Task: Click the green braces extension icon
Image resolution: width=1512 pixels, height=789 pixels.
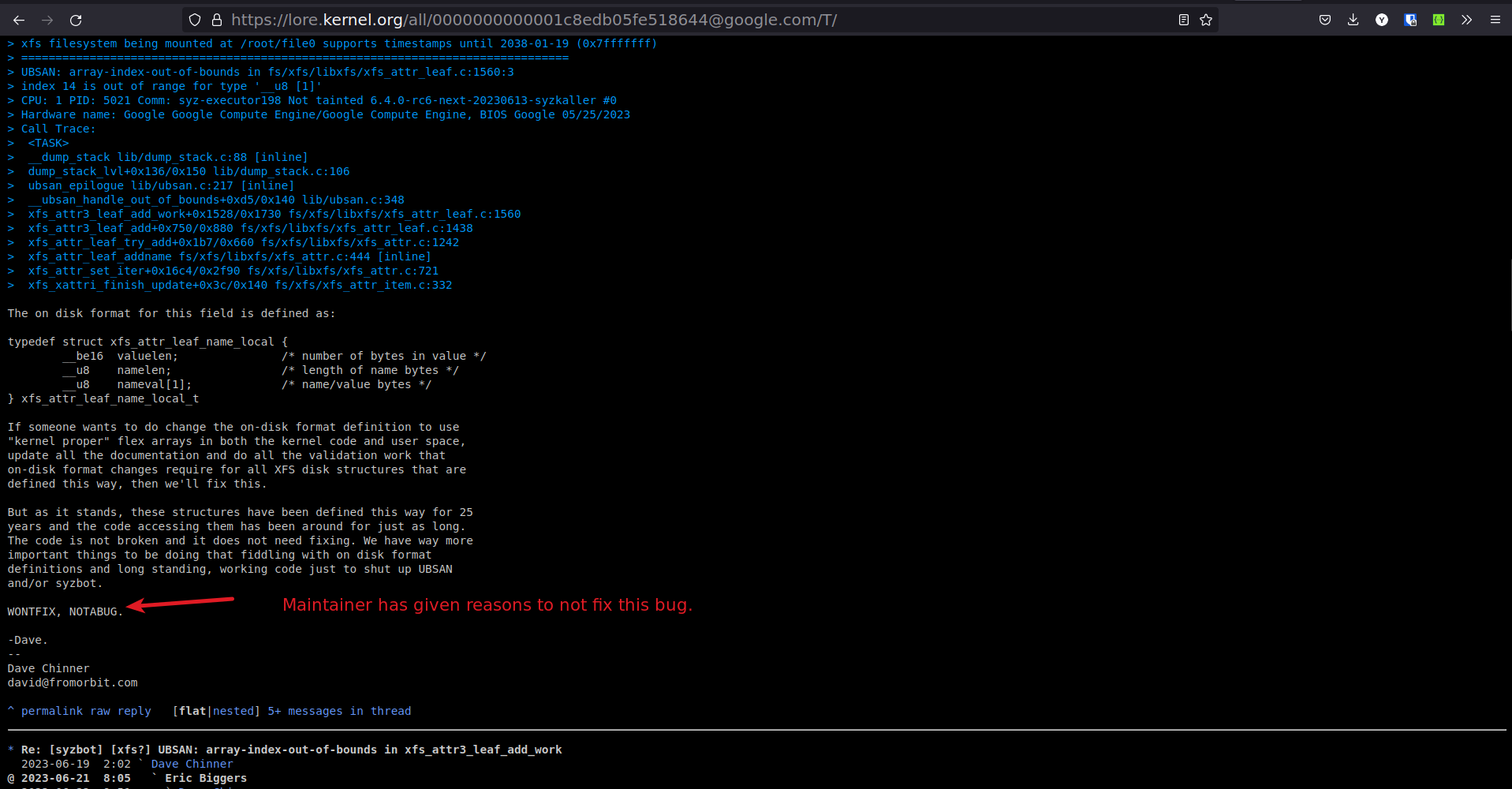Action: tap(1439, 20)
